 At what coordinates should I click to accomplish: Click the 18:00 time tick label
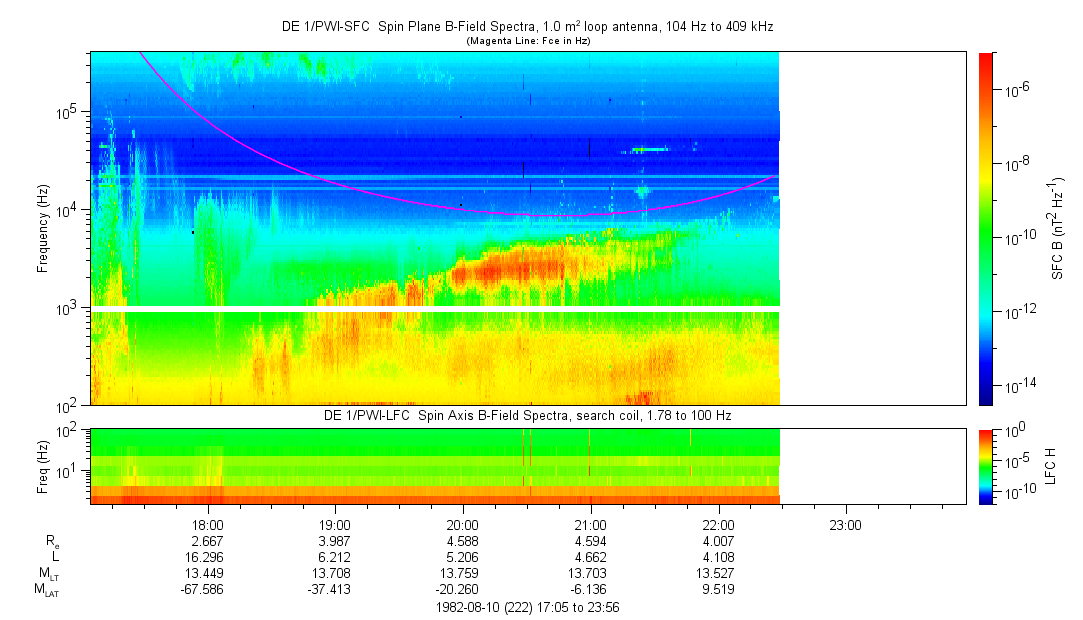coord(207,524)
